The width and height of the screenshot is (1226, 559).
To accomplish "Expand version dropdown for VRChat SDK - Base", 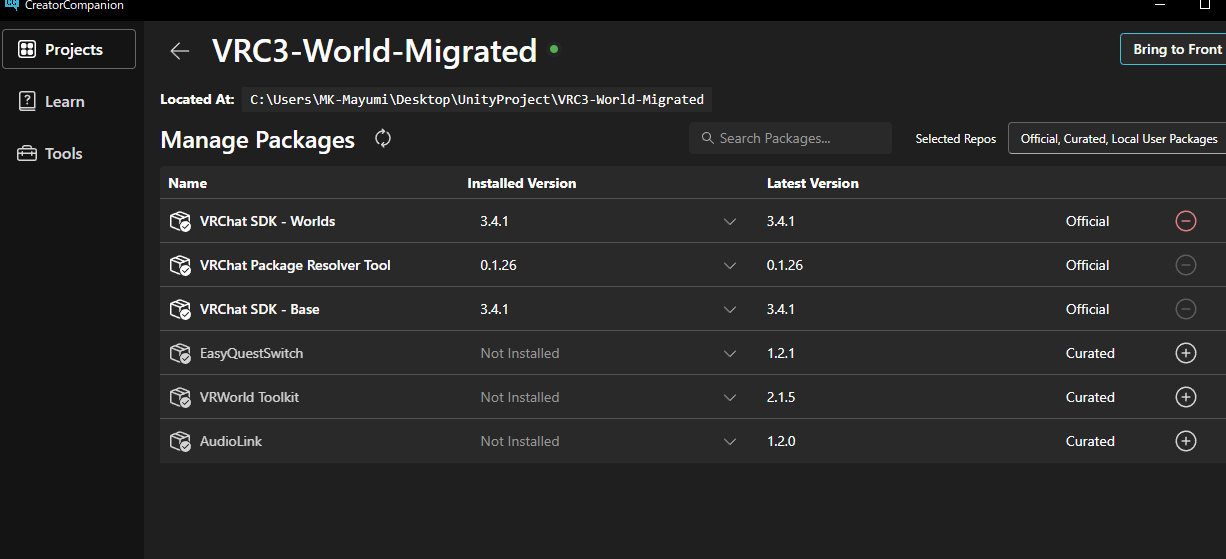I will pyautogui.click(x=730, y=309).
